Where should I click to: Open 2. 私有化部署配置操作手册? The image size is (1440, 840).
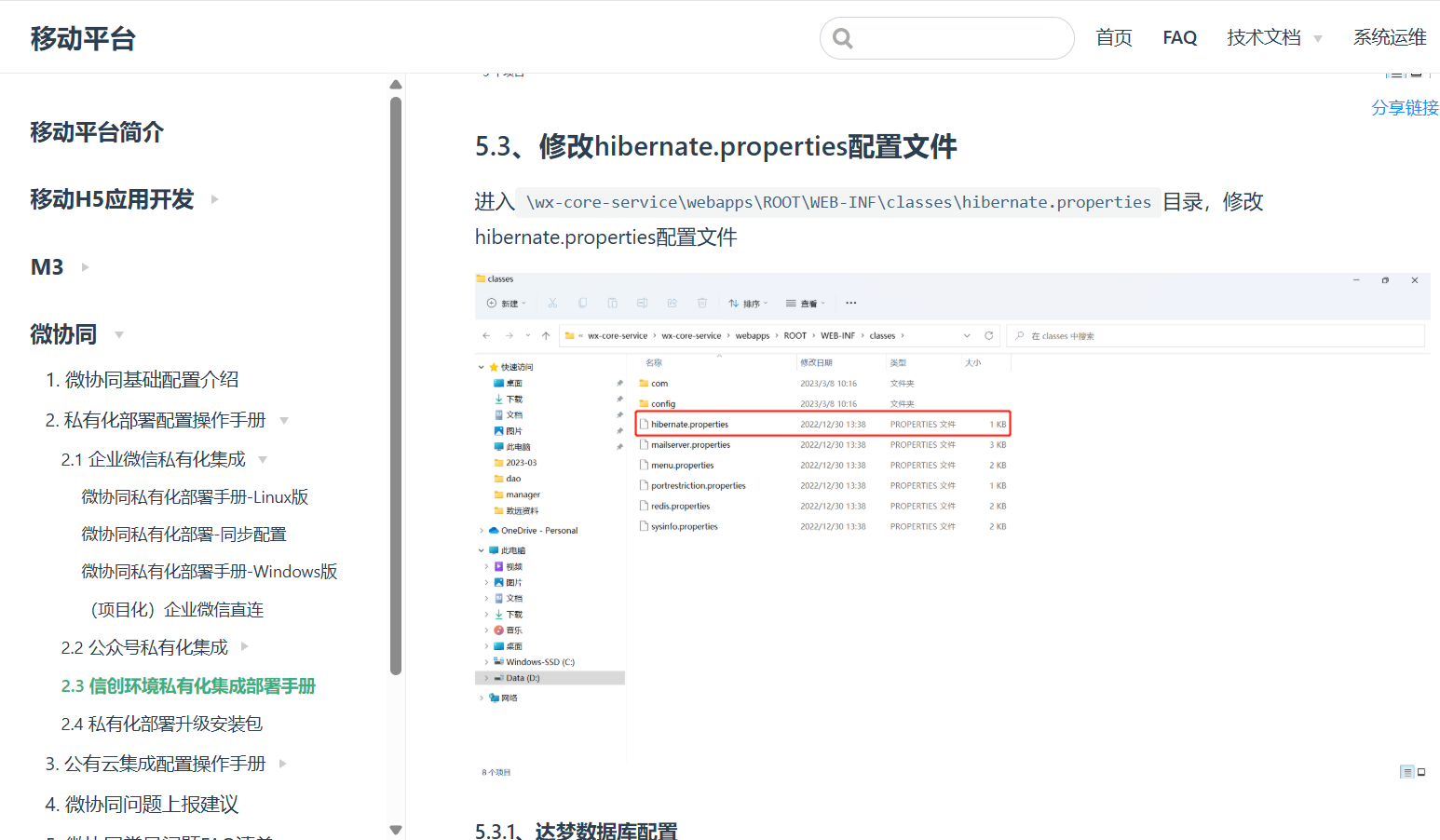click(156, 421)
